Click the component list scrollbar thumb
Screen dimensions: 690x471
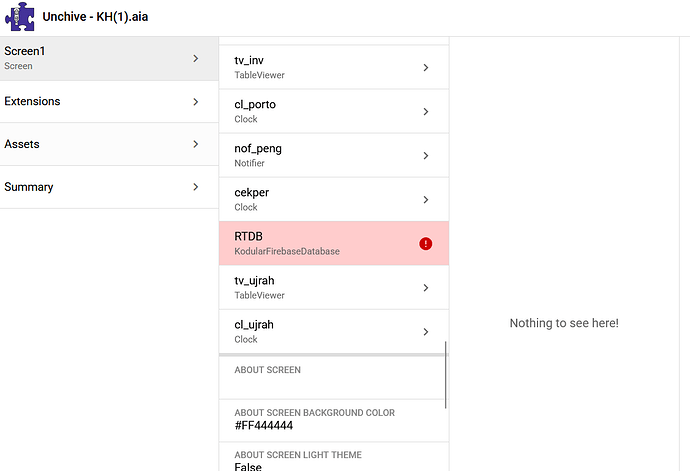click(x=446, y=375)
